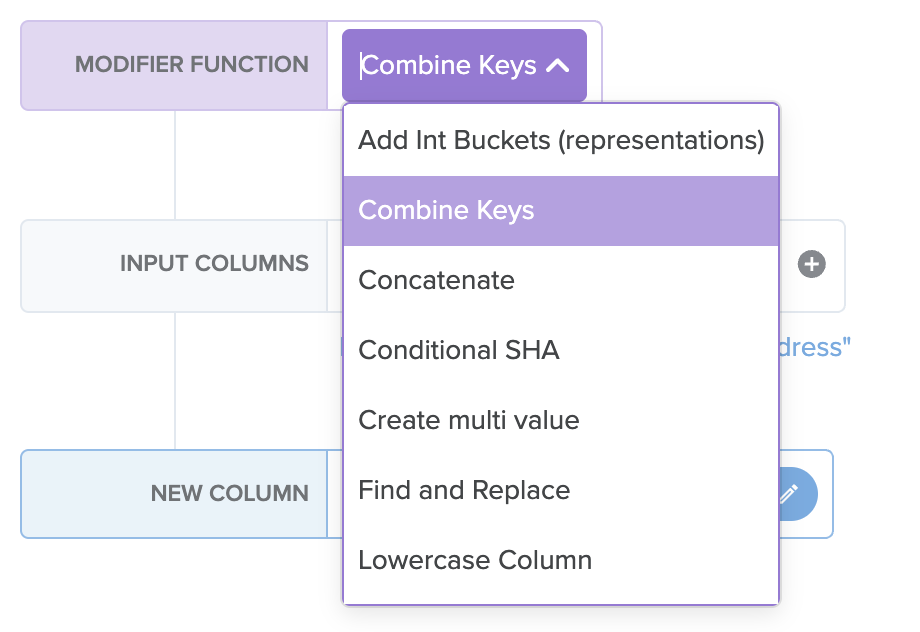Select Add Int Buckets (representations) option
Viewport: 920px width, 632px height.
561,140
